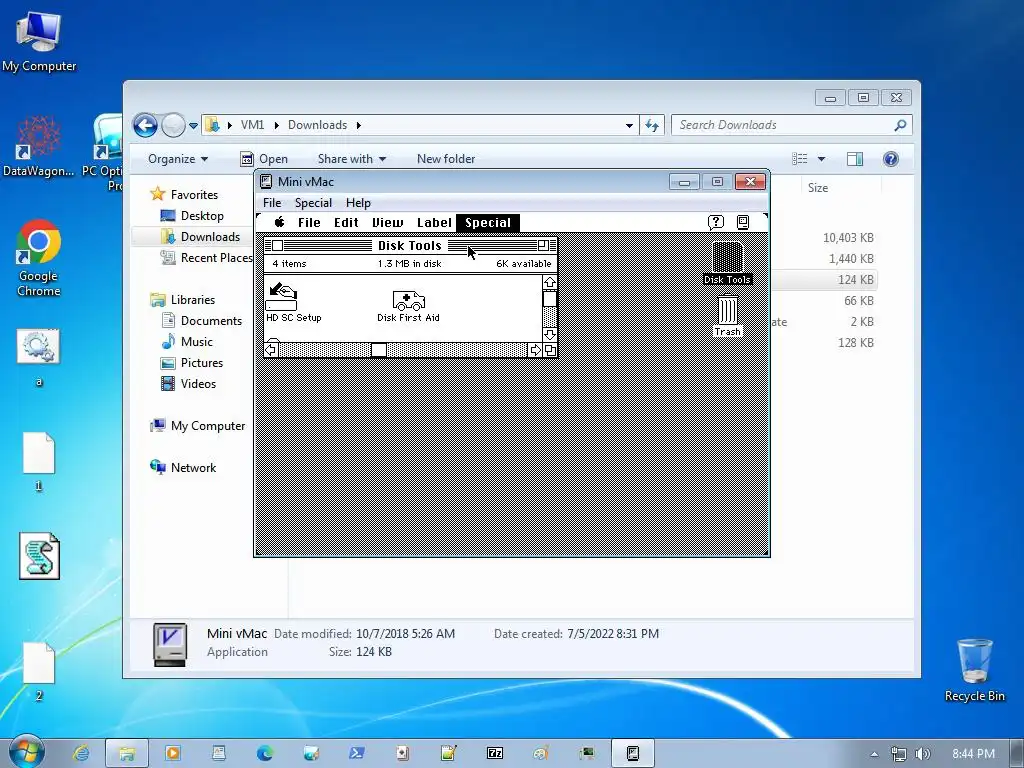Open Mini vMac Help menu
Viewport: 1024px width, 768px height.
click(358, 202)
